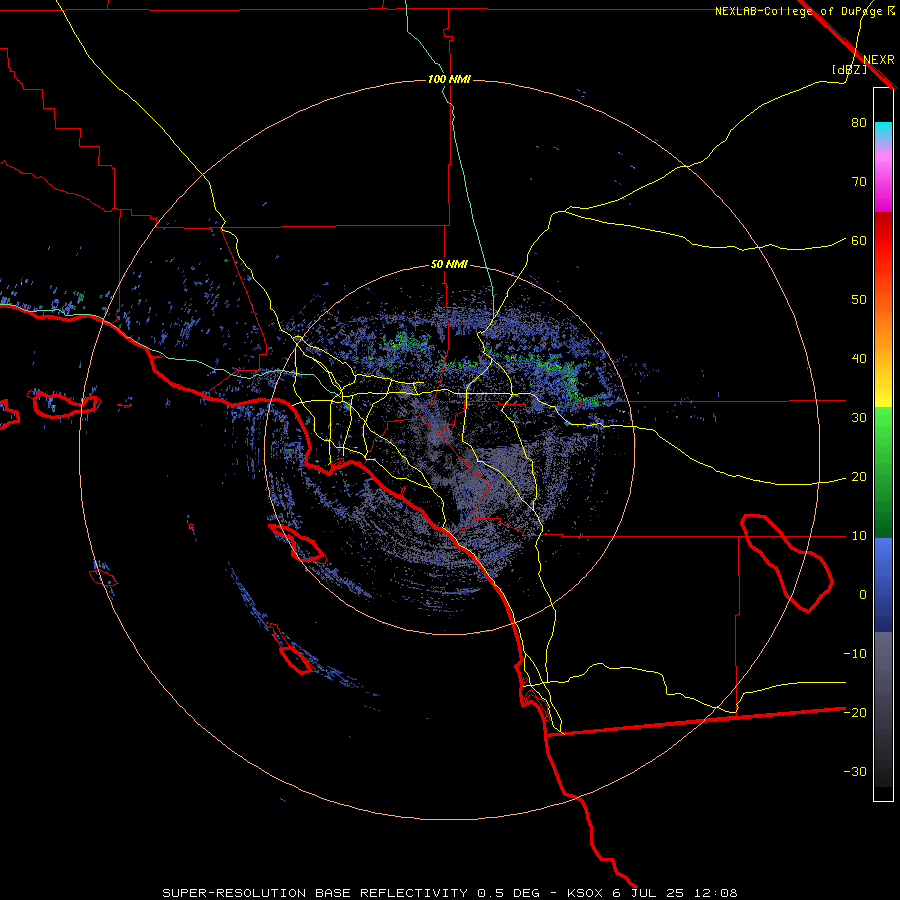Click the 70 value on the dBZ scale
The image size is (900, 900).
(859, 182)
